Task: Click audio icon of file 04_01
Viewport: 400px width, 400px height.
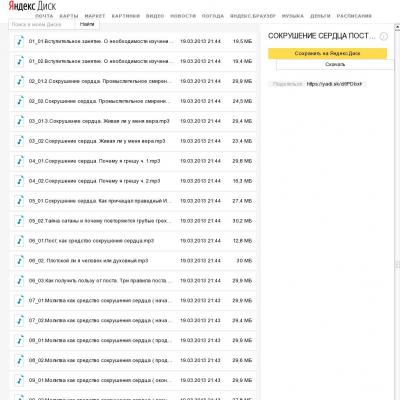Action: click(x=20, y=161)
